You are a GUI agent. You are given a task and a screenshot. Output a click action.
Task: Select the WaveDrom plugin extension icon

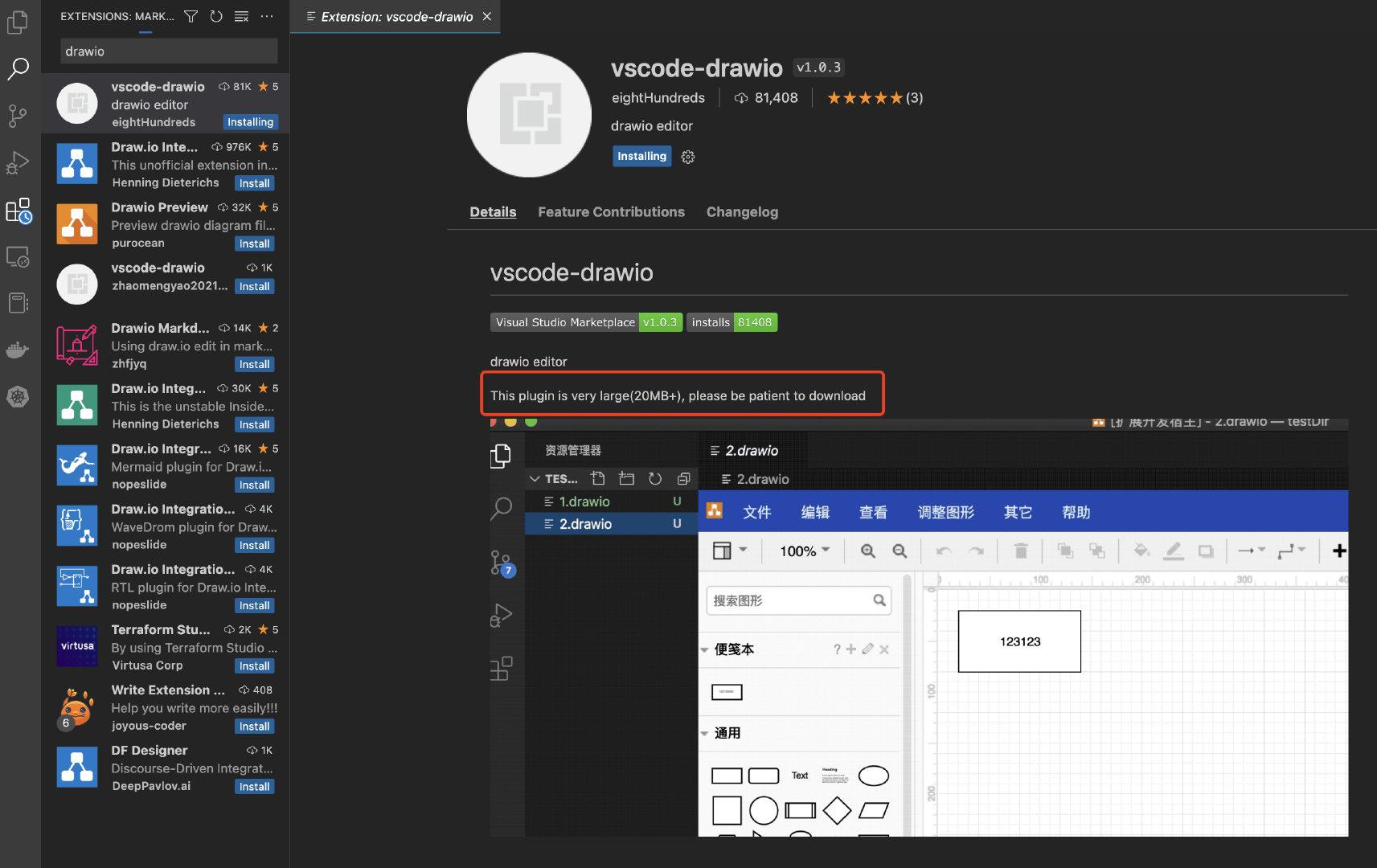pyautogui.click(x=77, y=525)
